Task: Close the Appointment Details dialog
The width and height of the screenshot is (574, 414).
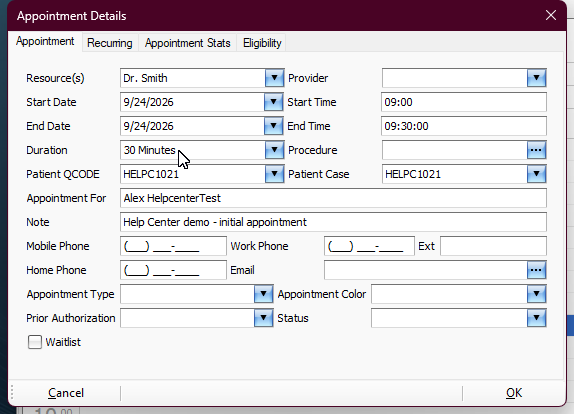Action: tap(551, 15)
